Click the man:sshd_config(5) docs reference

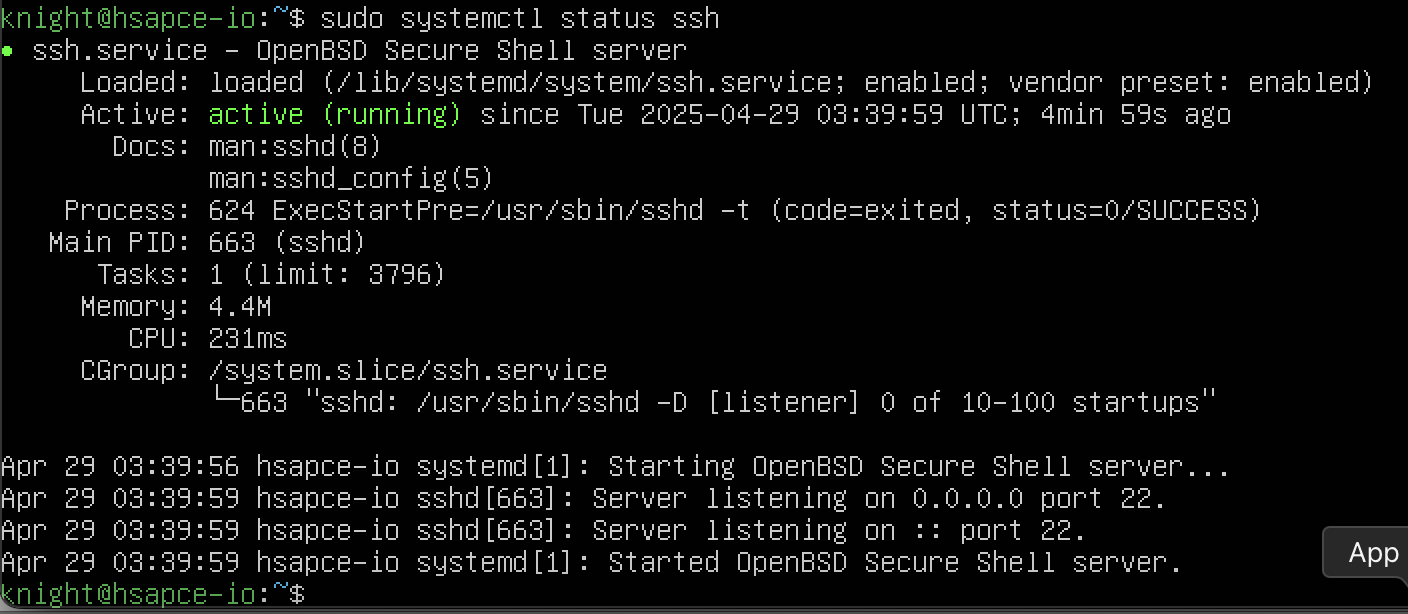tap(351, 179)
